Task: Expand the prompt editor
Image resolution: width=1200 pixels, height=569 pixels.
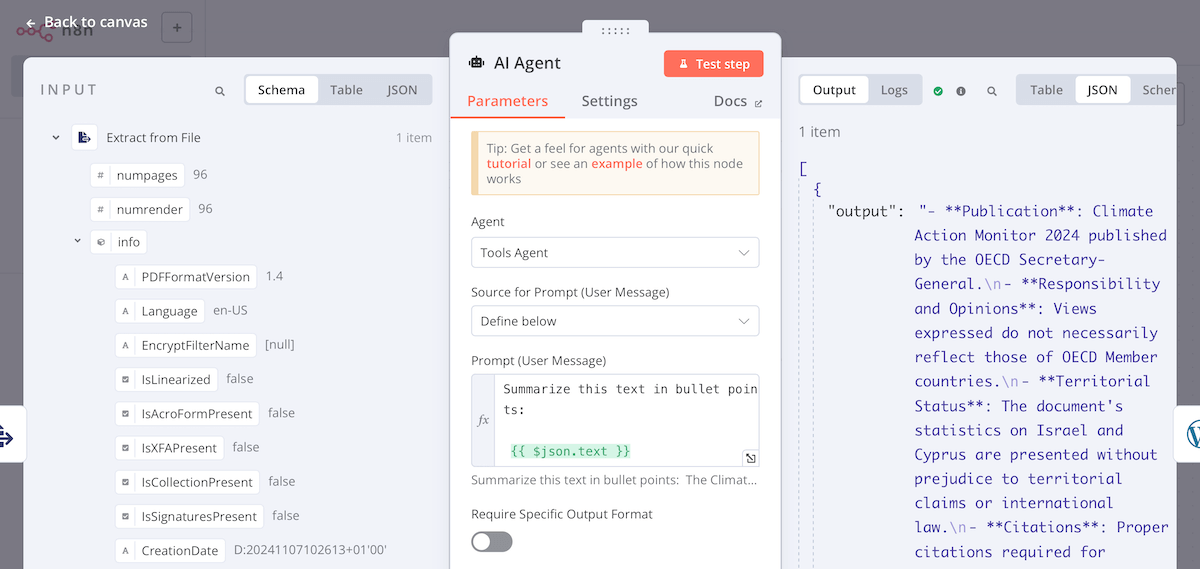Action: tap(750, 458)
